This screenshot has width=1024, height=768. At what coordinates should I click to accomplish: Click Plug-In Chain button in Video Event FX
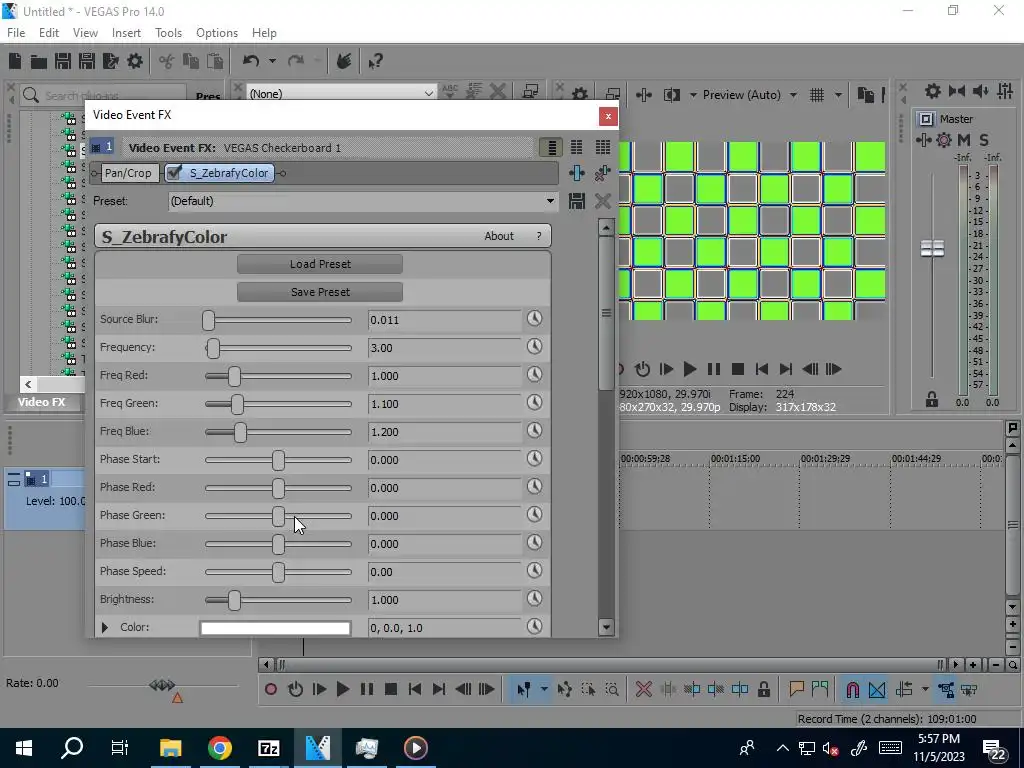click(x=577, y=173)
